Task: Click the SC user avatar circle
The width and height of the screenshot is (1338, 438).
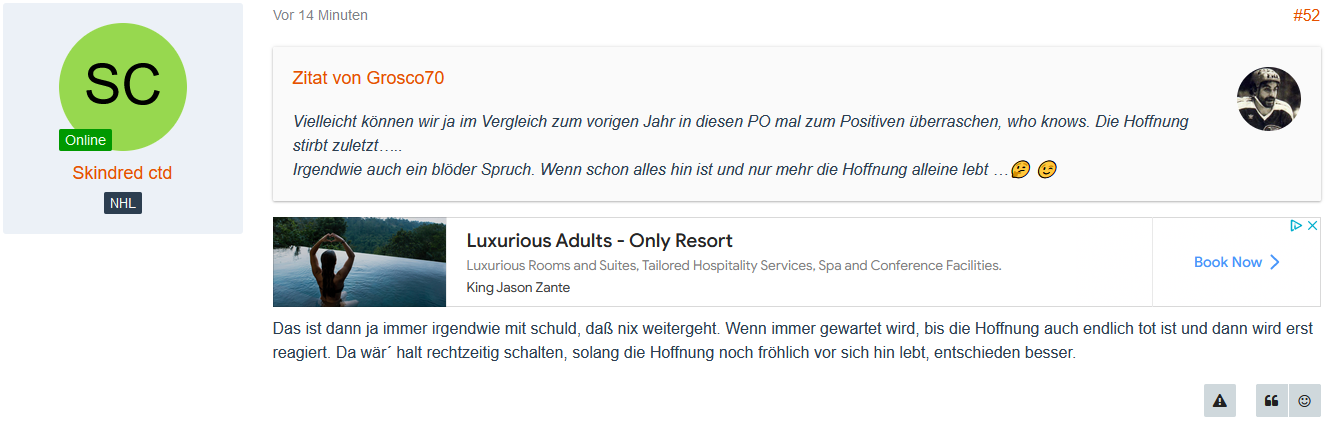Action: [x=123, y=87]
